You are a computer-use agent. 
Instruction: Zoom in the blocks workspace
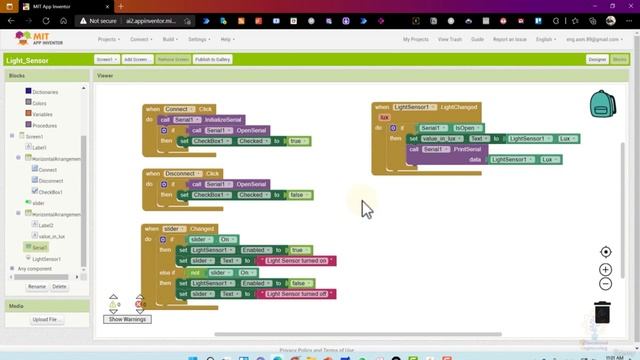click(605, 269)
